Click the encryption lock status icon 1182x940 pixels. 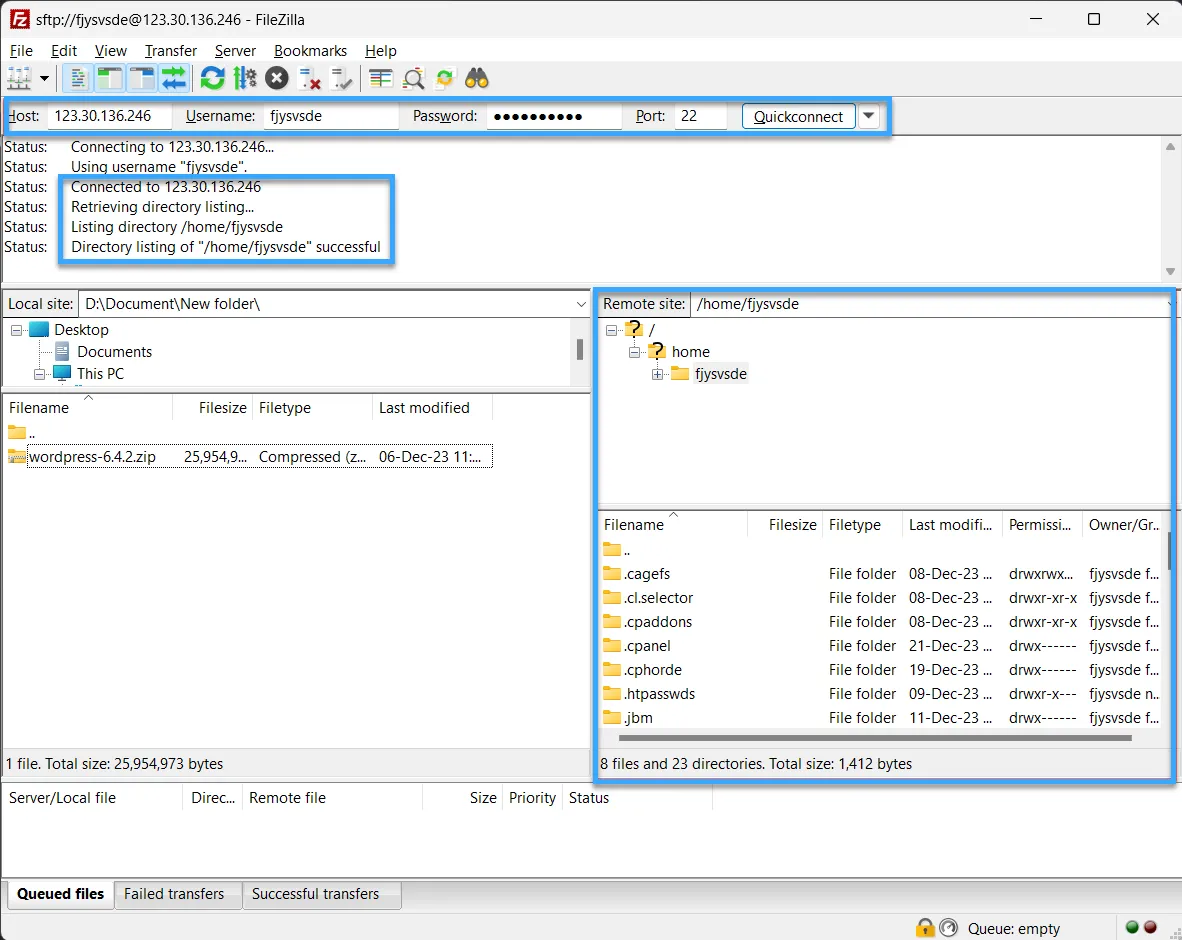point(924,928)
